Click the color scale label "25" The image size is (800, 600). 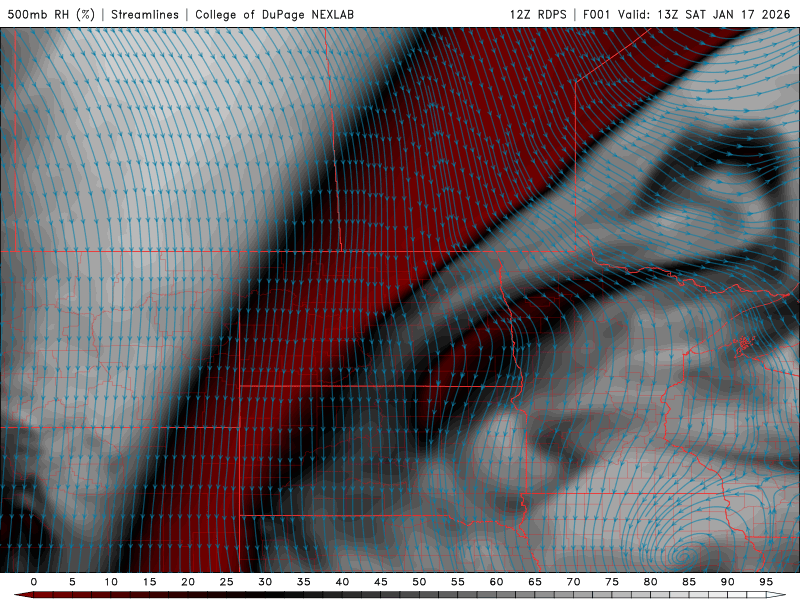click(x=227, y=582)
